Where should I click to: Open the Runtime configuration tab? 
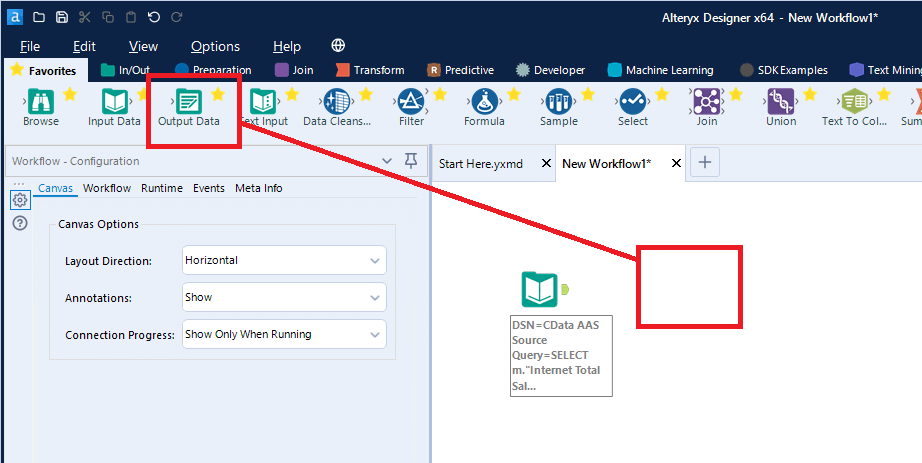click(x=162, y=188)
